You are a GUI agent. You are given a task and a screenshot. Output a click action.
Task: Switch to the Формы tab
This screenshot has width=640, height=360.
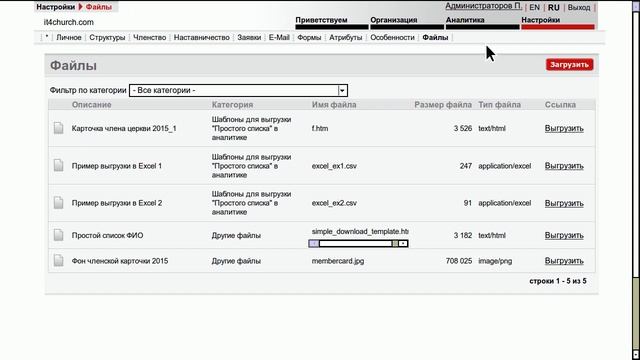click(x=309, y=38)
